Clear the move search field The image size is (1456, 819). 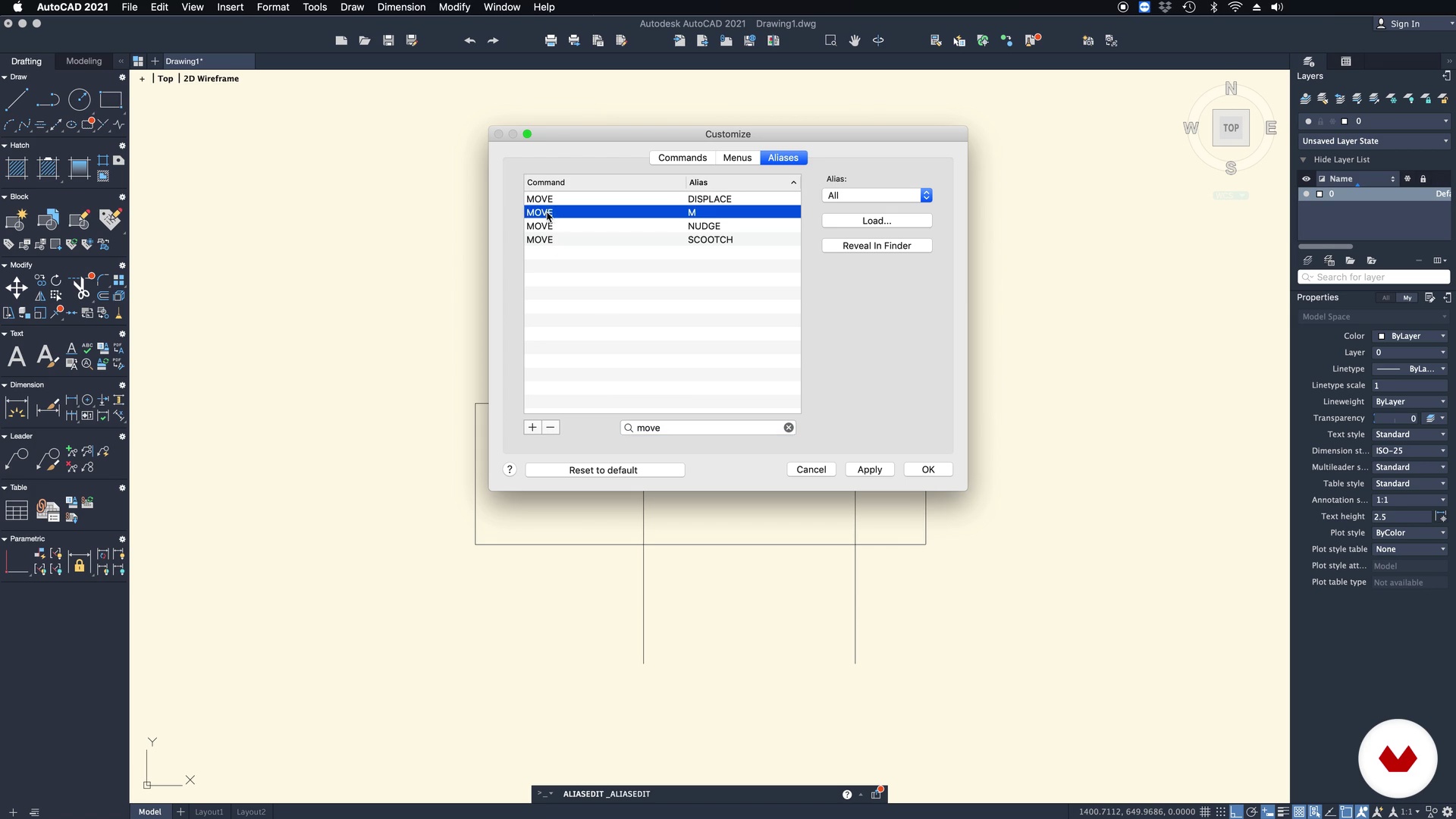[x=789, y=428]
